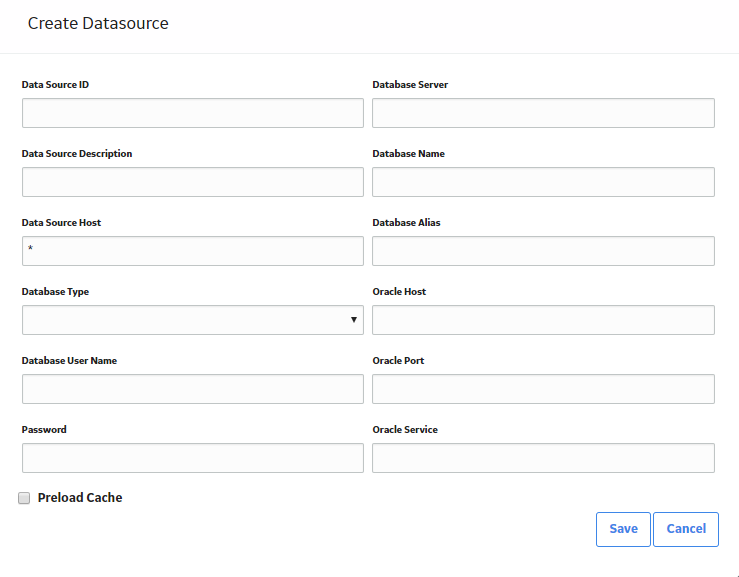
Task: Select the Data Source Host text box
Action: 193,251
